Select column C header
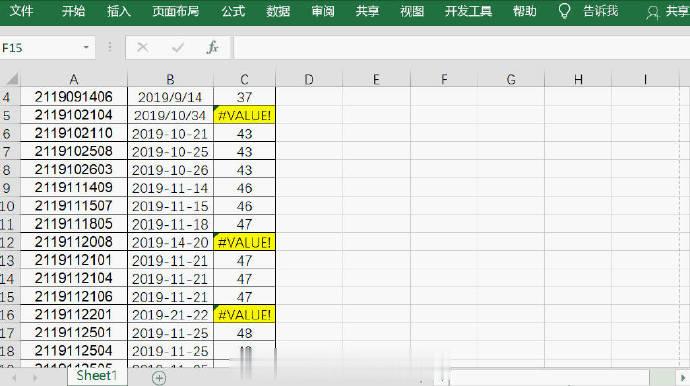 tap(245, 79)
